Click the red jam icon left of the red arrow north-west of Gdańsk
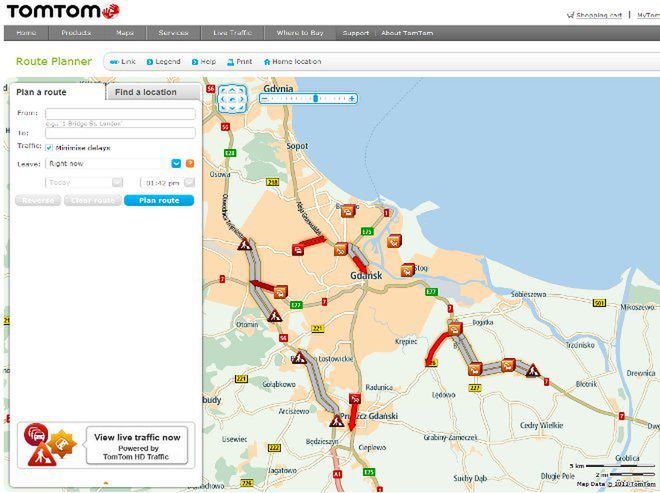The width and height of the screenshot is (660, 493). coord(298,250)
